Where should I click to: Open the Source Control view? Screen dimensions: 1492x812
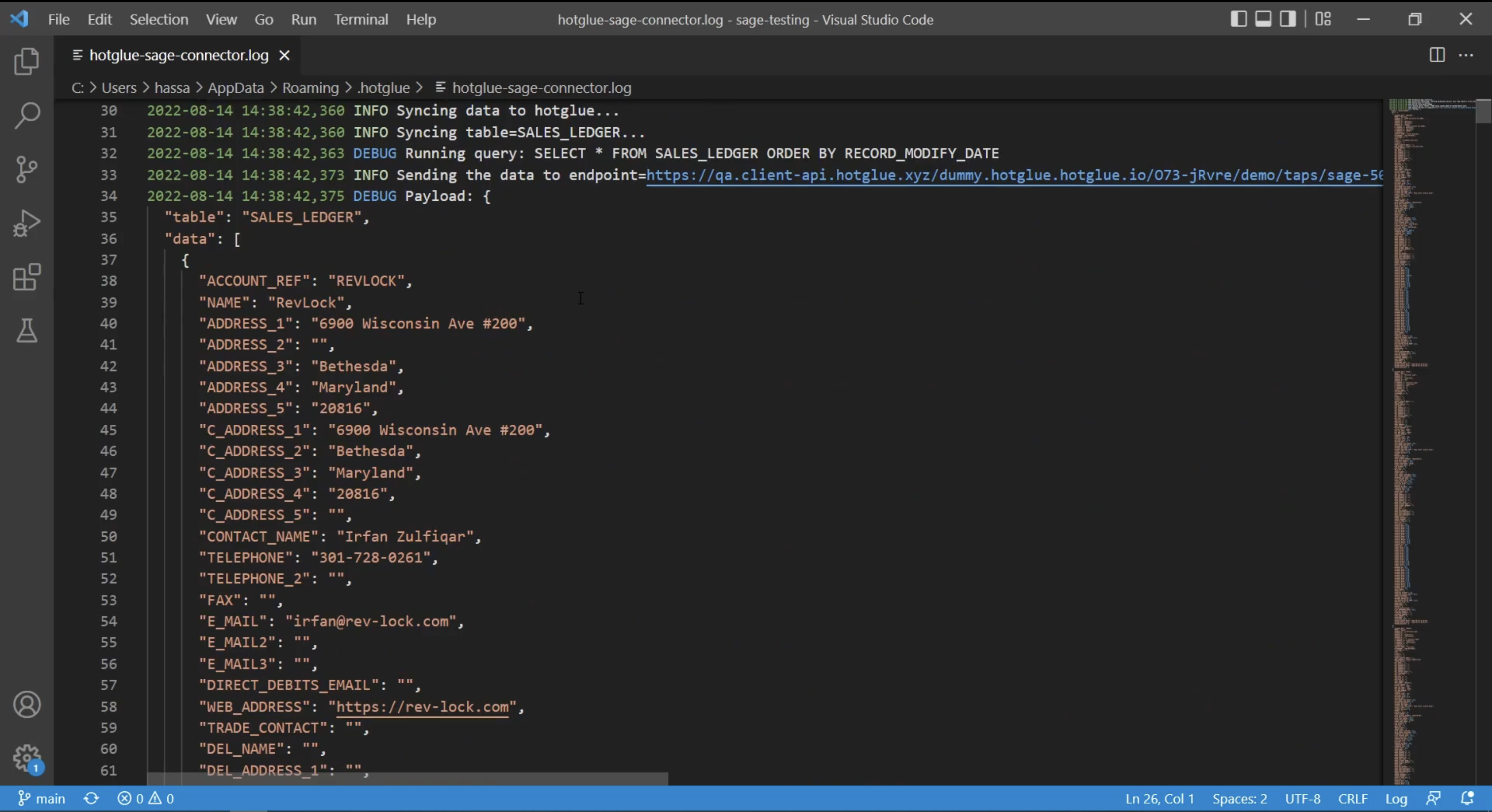click(27, 169)
